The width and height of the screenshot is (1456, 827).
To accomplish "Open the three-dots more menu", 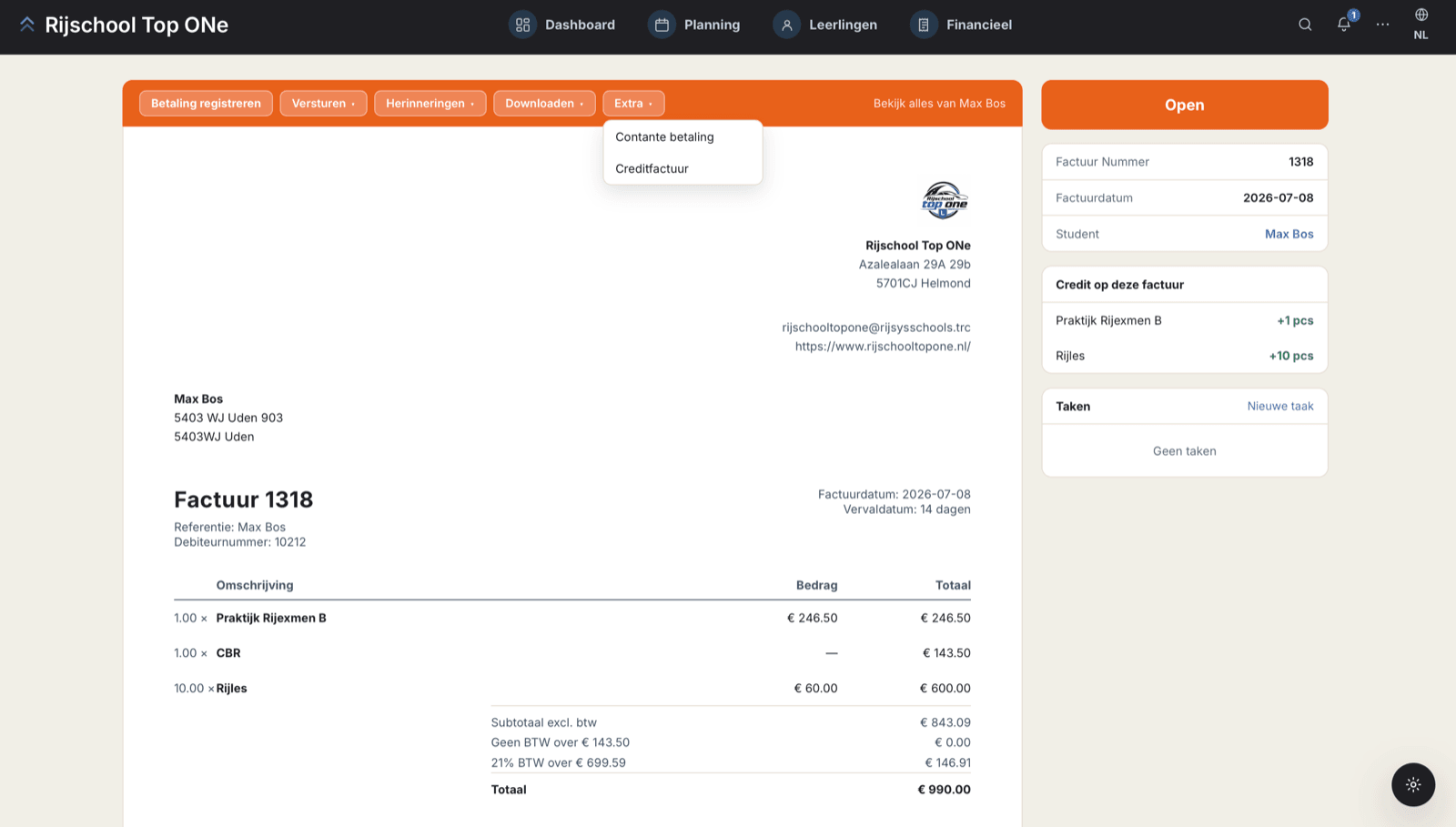I will click(1382, 25).
